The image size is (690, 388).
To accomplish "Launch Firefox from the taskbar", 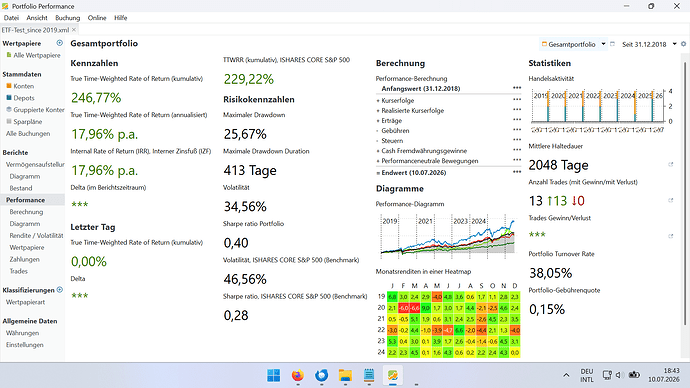I will pyautogui.click(x=298, y=375).
